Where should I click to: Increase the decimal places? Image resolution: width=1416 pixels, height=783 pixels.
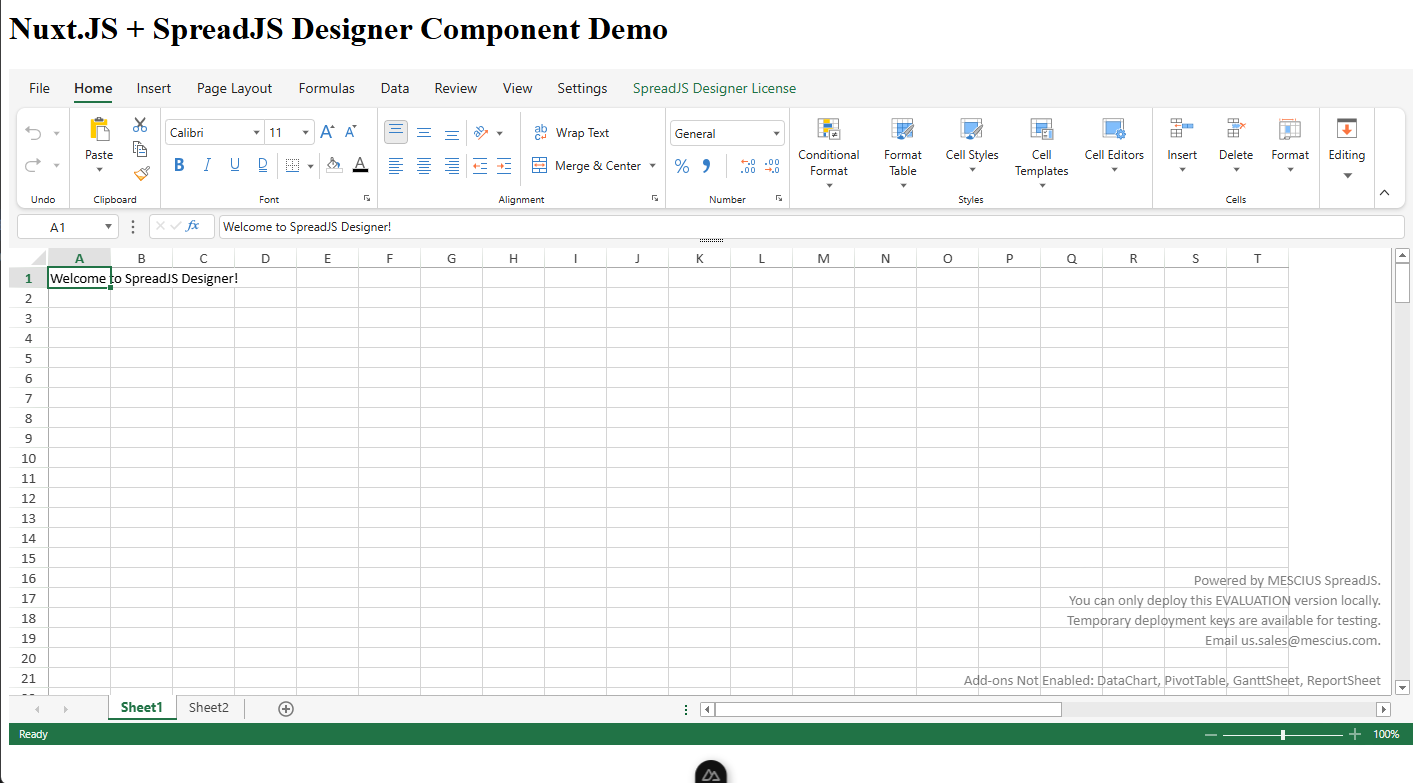pyautogui.click(x=748, y=166)
